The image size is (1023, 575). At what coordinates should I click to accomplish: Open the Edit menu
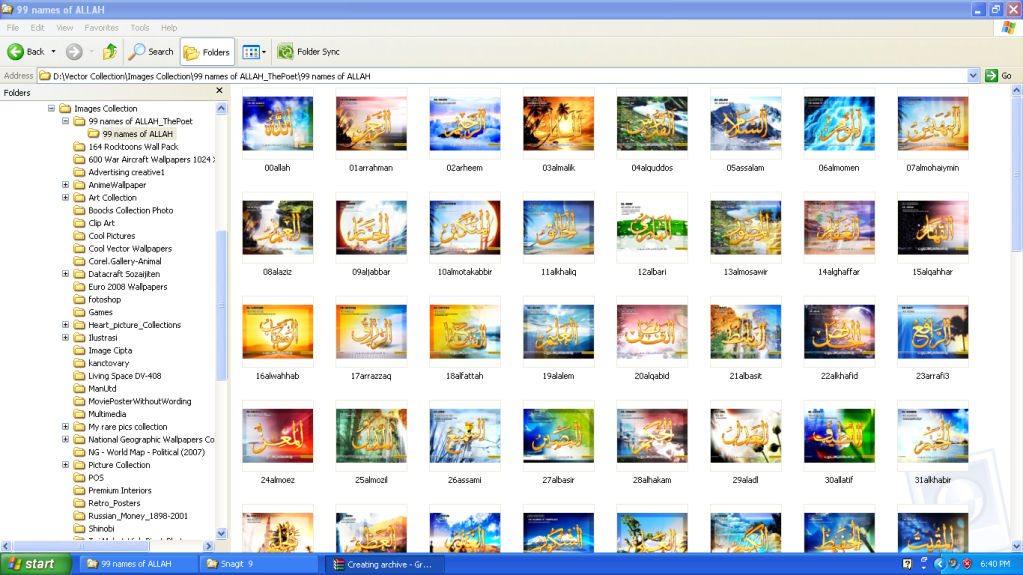(x=37, y=27)
